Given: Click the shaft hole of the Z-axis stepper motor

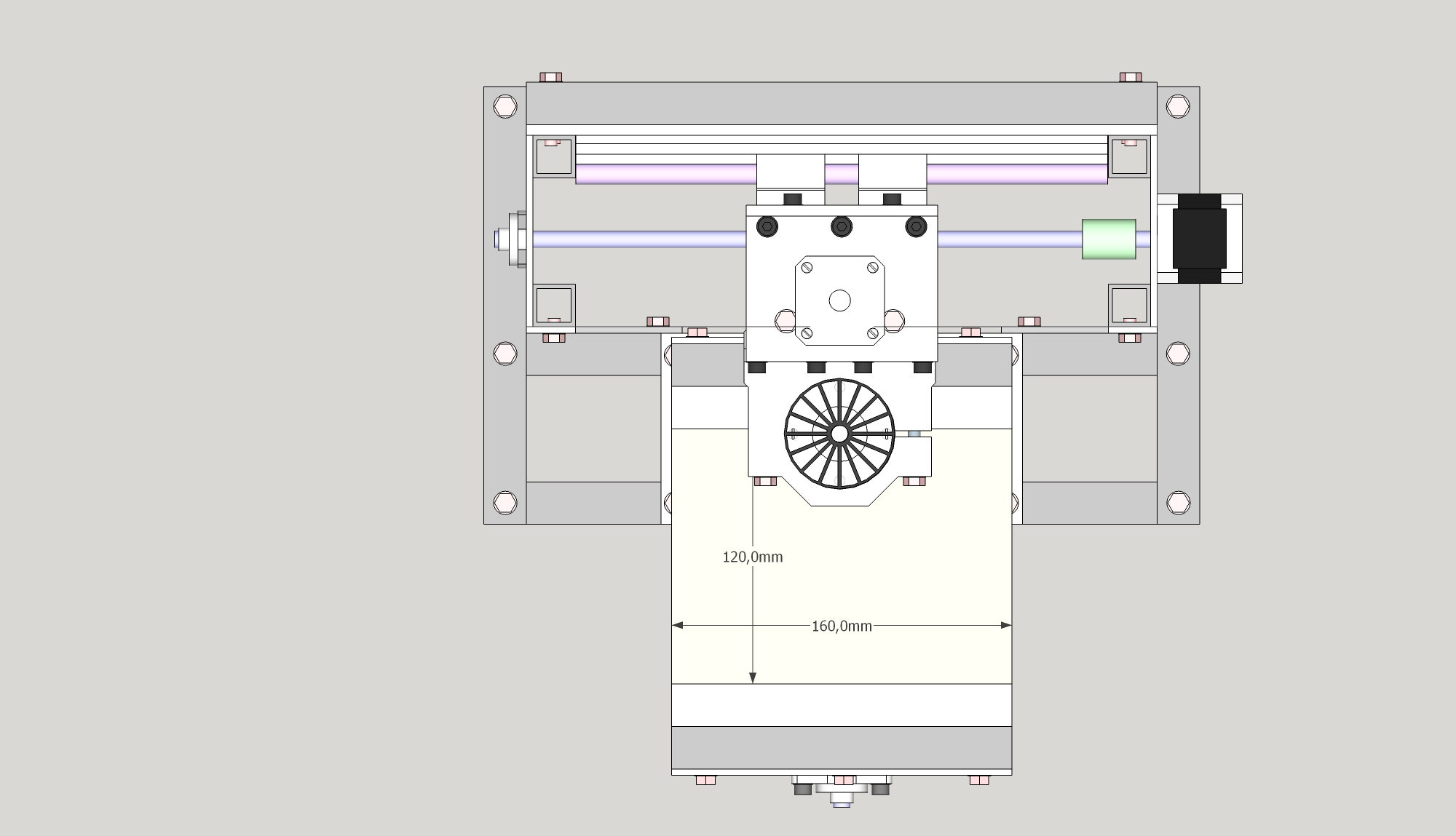Looking at the screenshot, I should 839,300.
